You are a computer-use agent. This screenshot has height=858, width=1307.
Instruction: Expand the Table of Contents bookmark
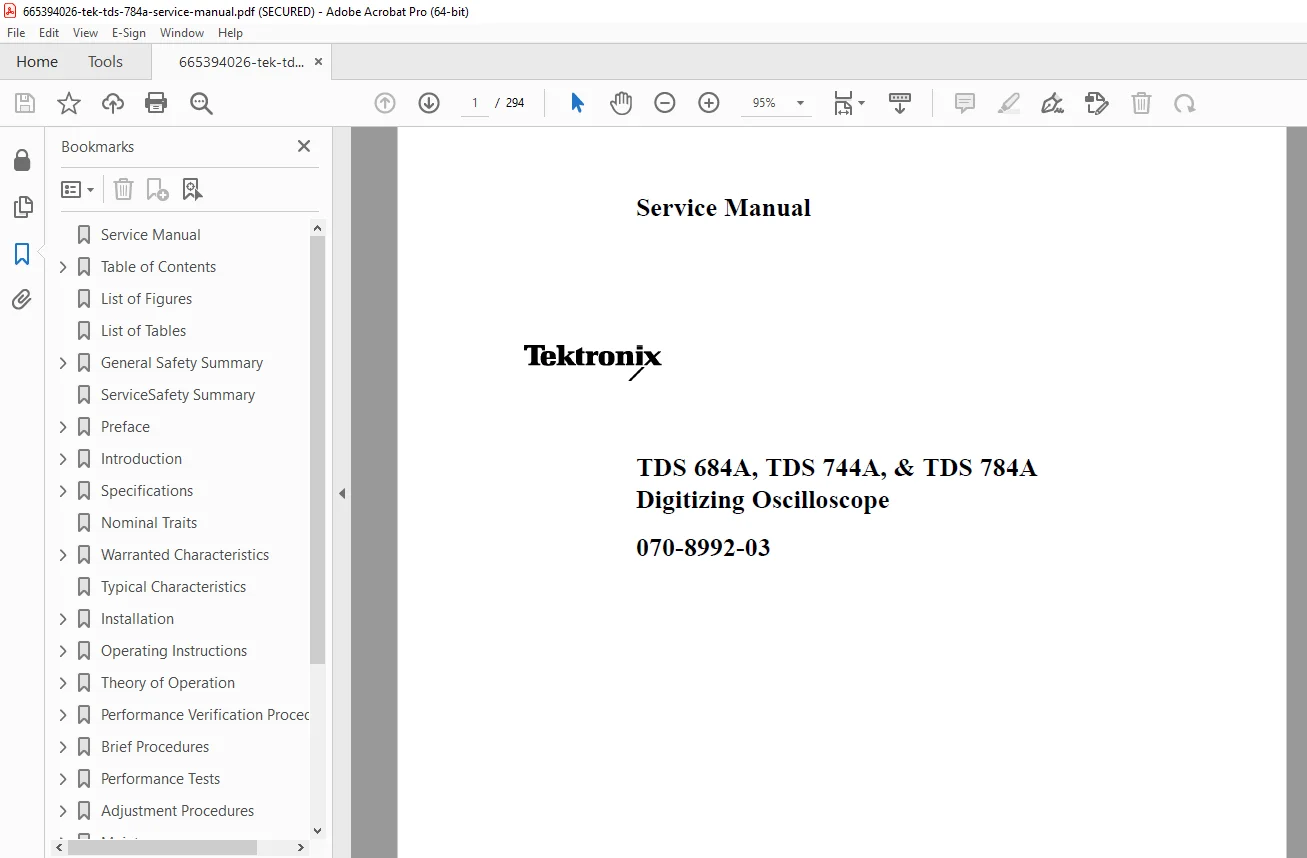(x=63, y=267)
